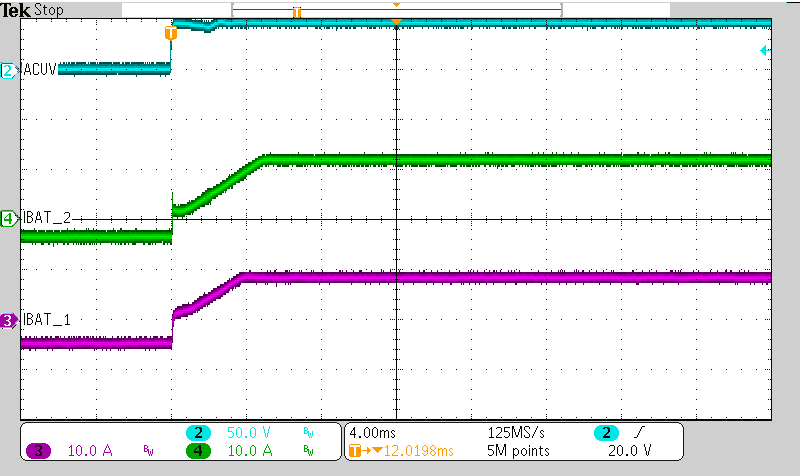
Task: Select the cyan channel 2 badge in readout
Action: click(198, 433)
